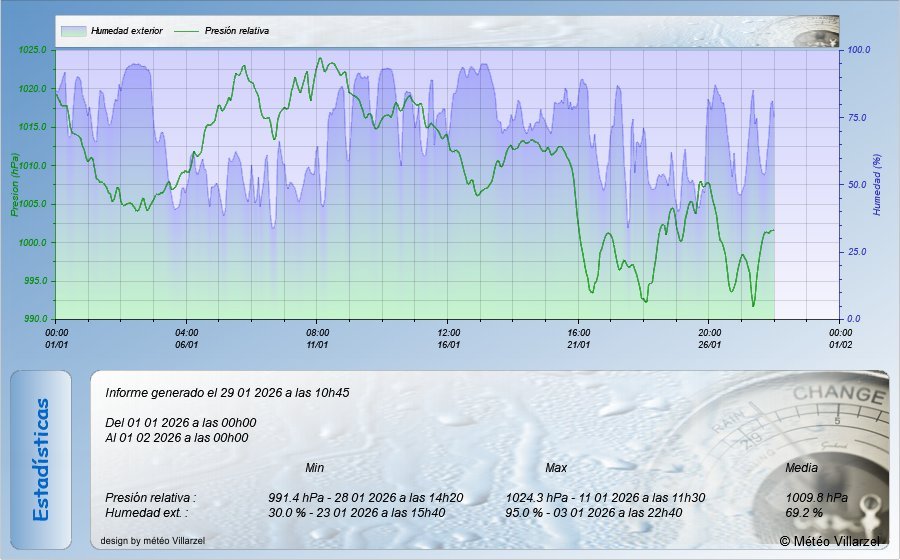Click the Max column header
Image resolution: width=900 pixels, height=560 pixels.
556,468
